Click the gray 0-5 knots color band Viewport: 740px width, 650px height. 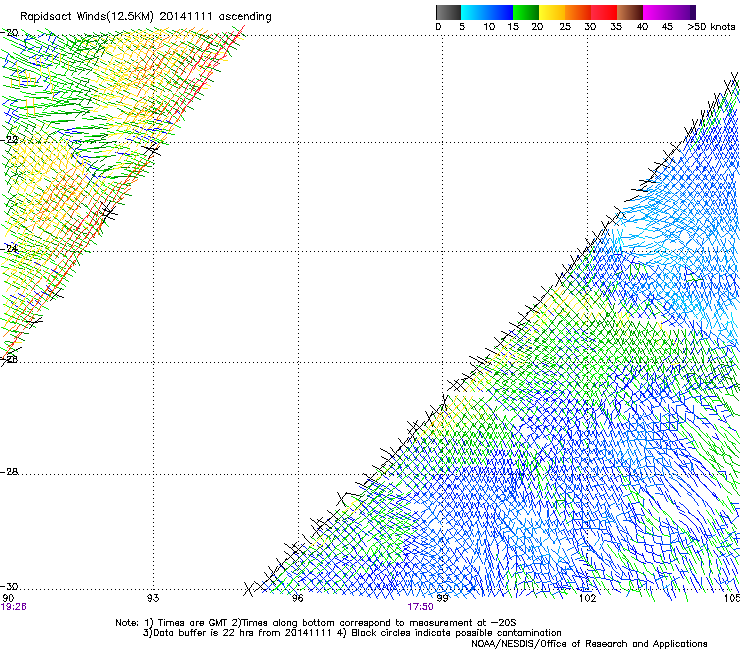coord(448,12)
